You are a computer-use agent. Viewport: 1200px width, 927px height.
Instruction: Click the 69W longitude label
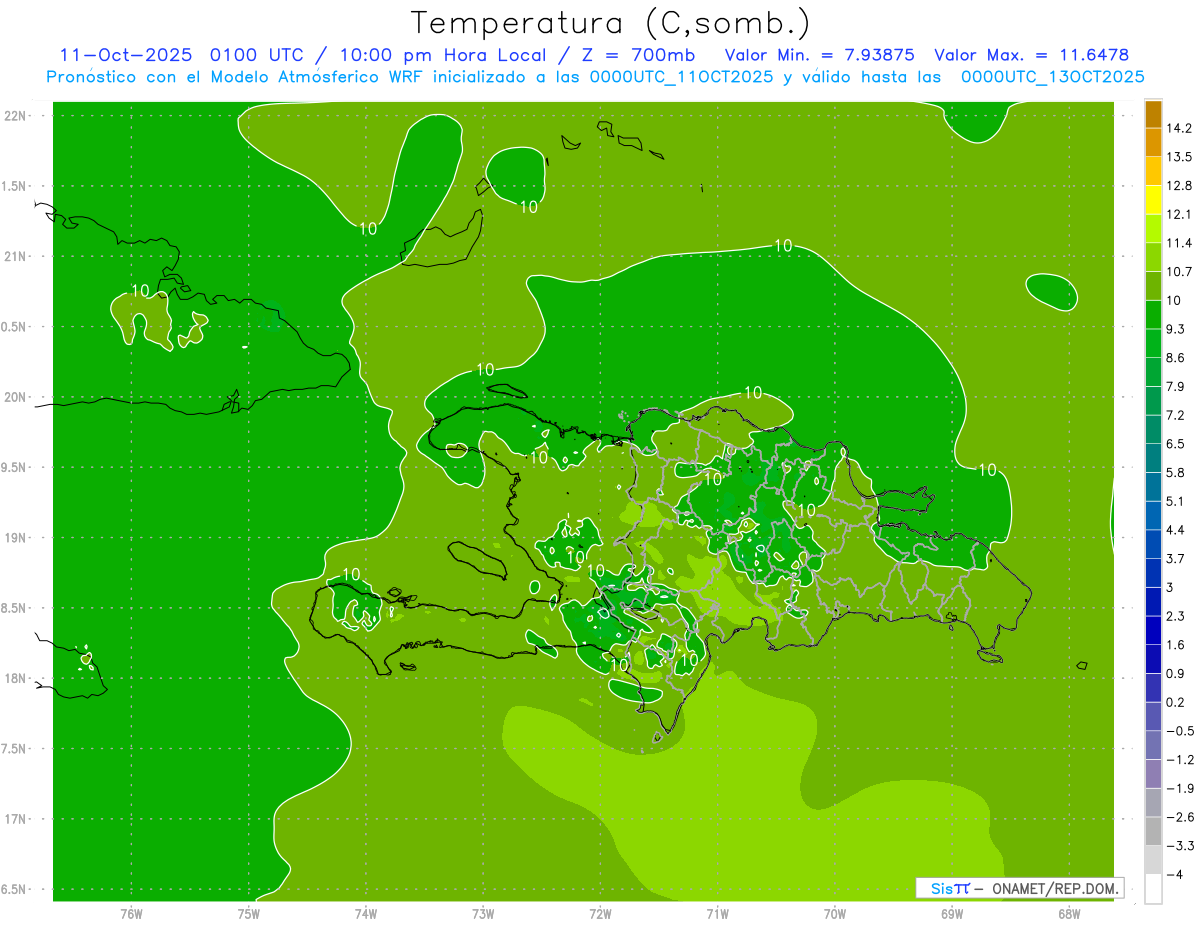pos(952,914)
